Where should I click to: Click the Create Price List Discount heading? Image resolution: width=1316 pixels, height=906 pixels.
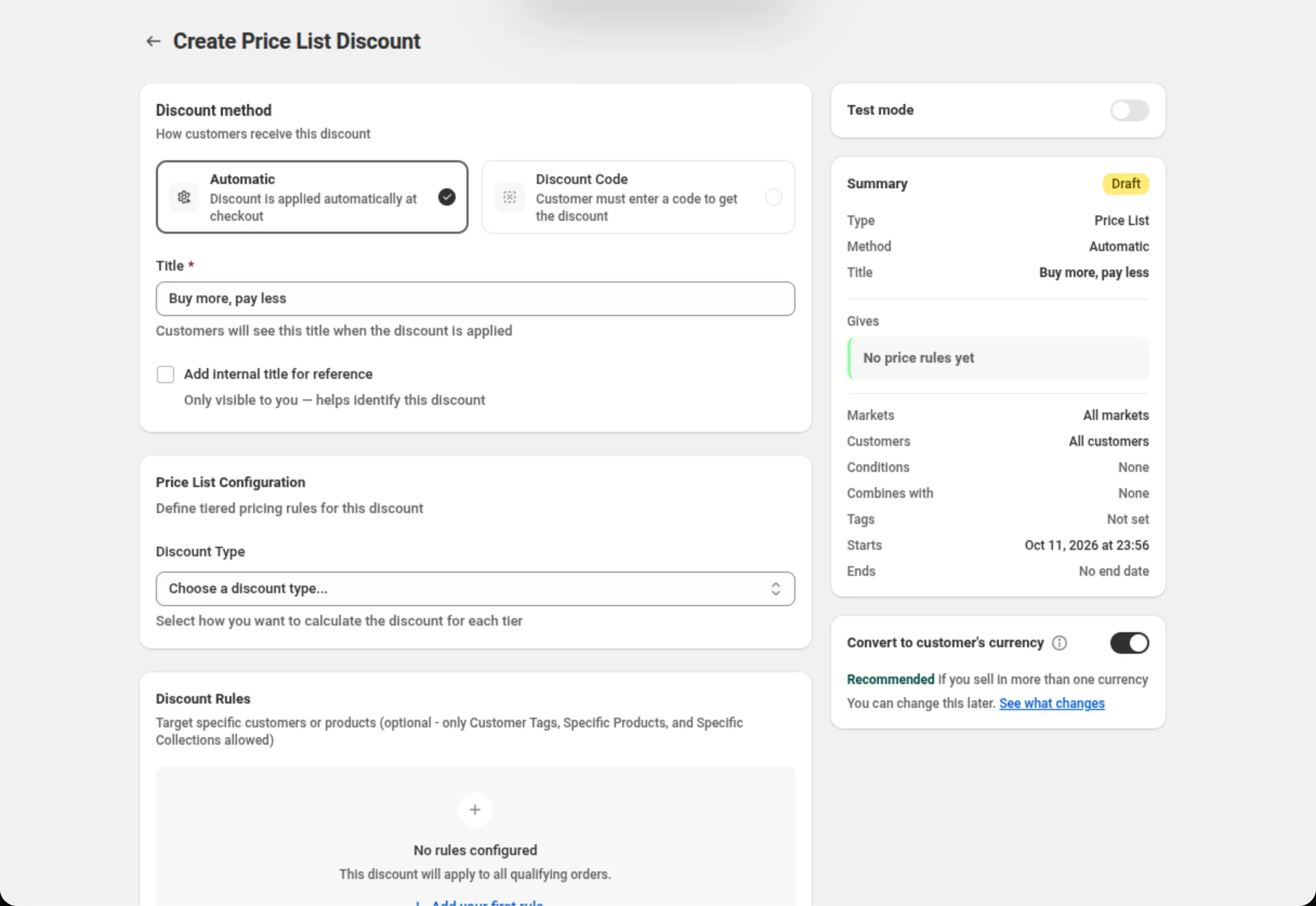pos(296,41)
